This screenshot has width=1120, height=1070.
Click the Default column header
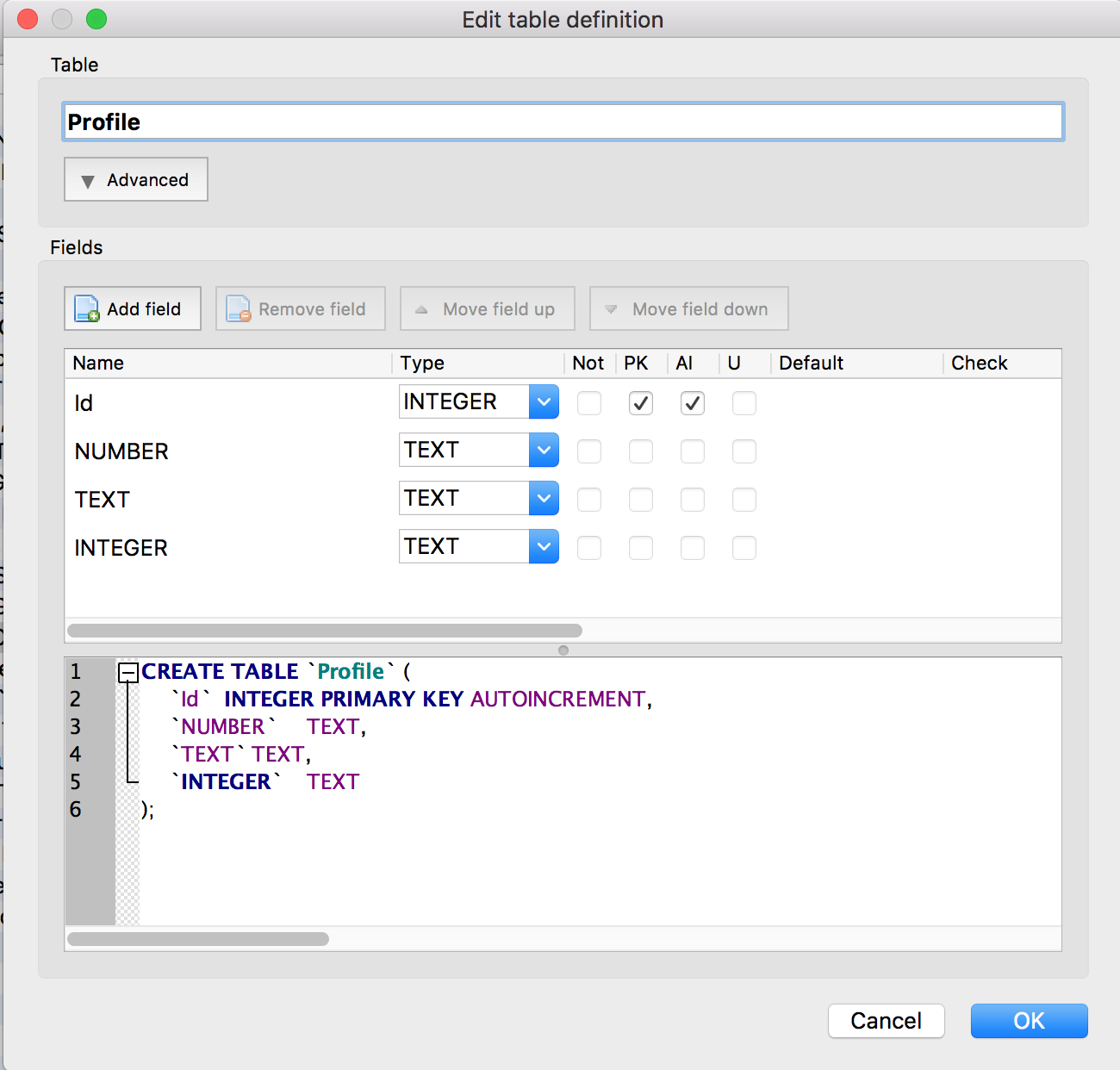(857, 364)
